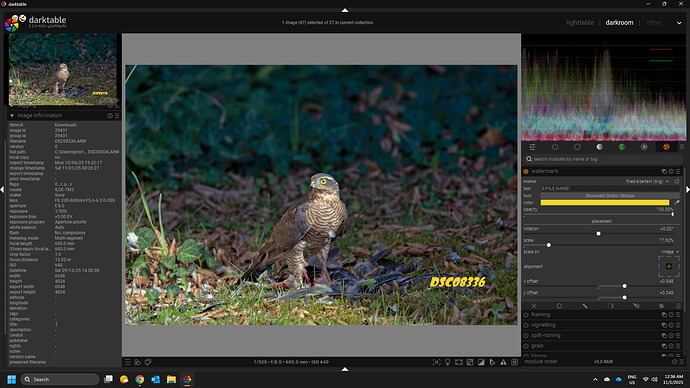
Task: Open module groups presets menu
Action: tap(682, 147)
